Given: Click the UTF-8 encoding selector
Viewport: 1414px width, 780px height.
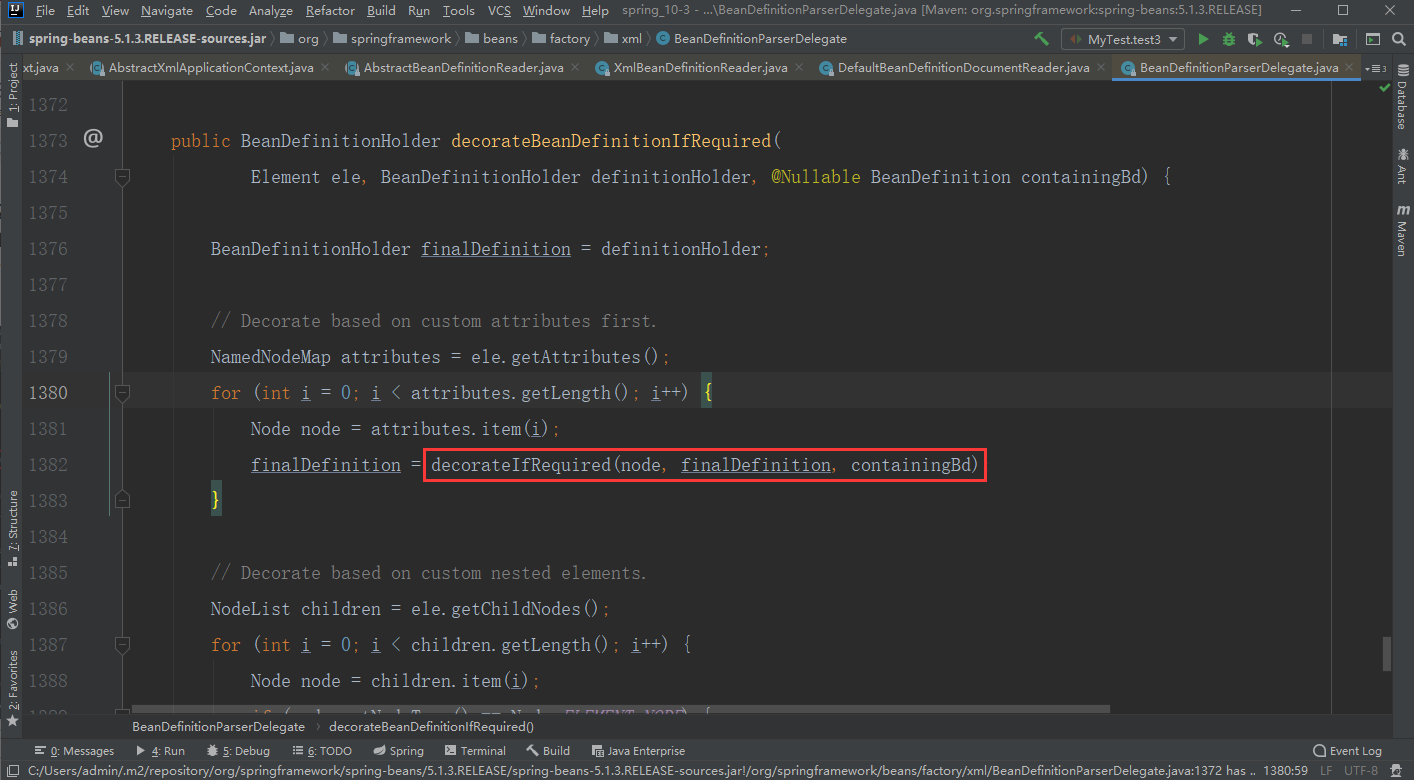Looking at the screenshot, I should [x=1362, y=771].
